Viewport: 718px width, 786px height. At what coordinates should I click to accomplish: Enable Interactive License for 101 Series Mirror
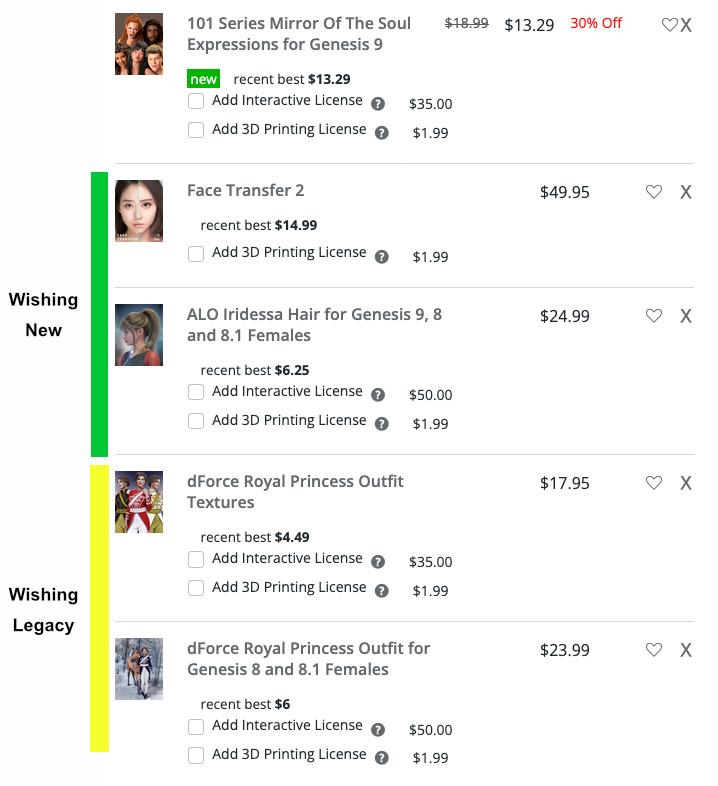196,101
